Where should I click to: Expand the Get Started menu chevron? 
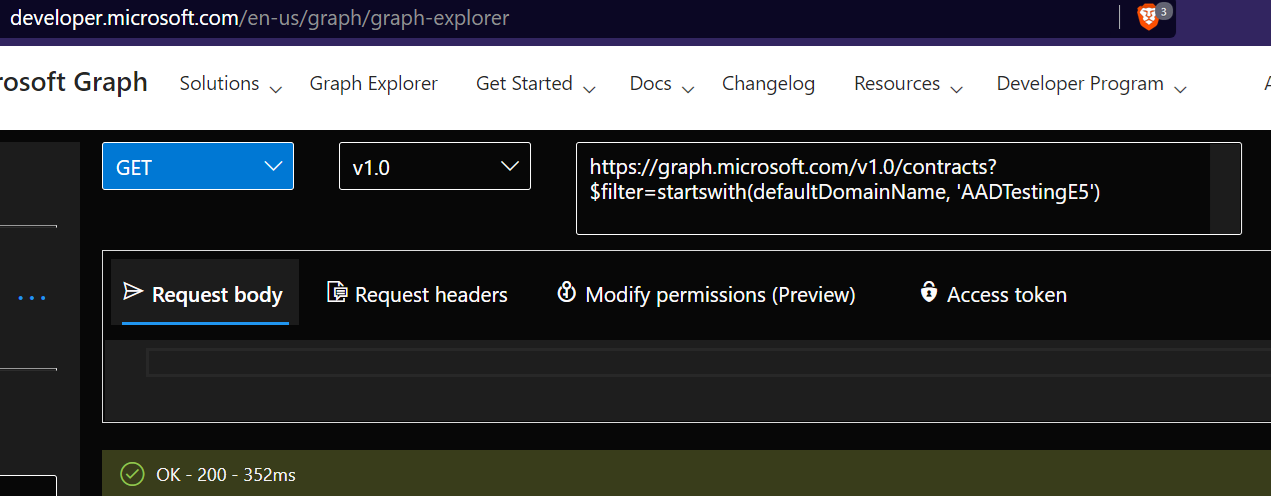pyautogui.click(x=589, y=89)
